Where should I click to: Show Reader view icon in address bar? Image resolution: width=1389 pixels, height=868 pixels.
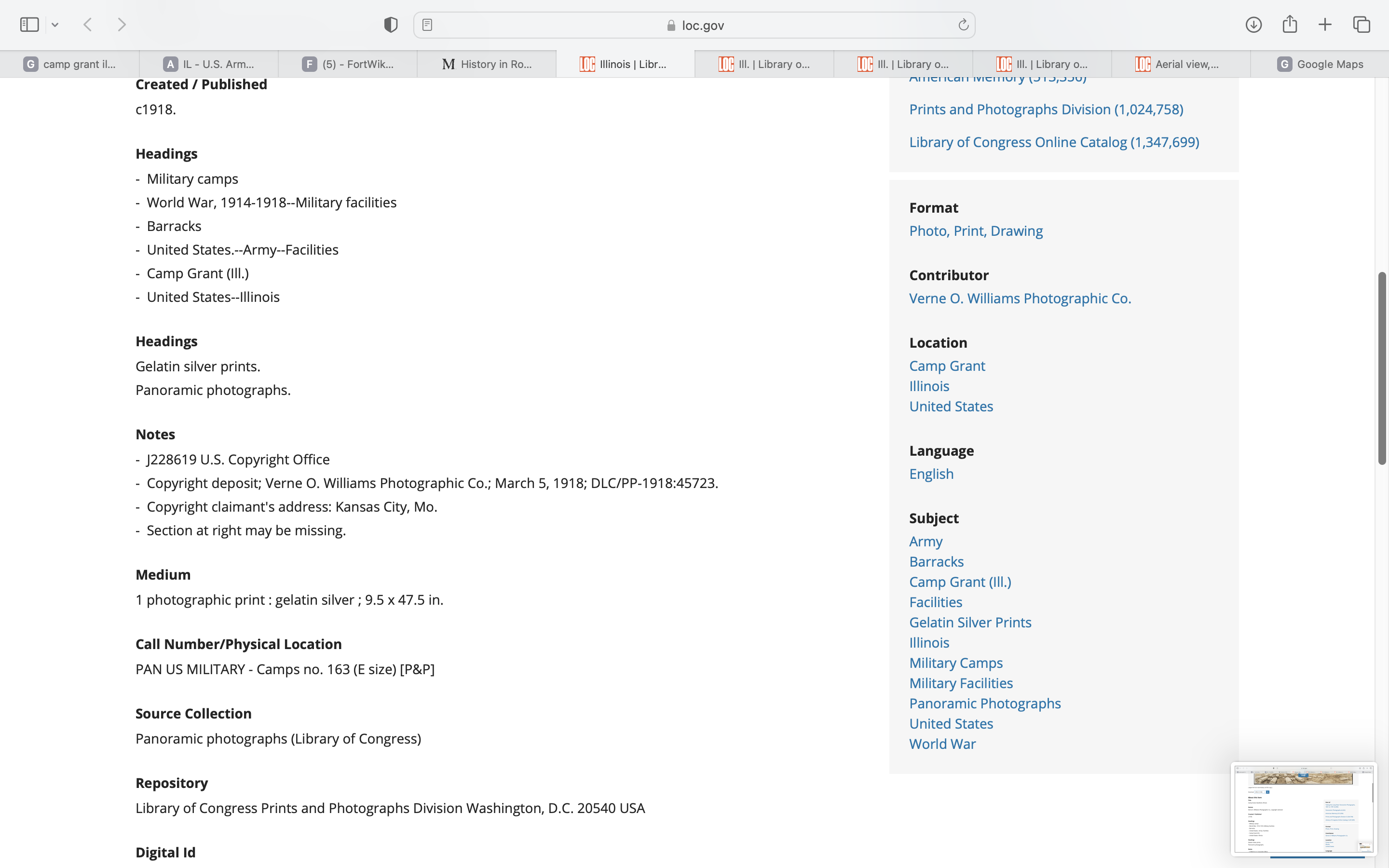point(427,25)
